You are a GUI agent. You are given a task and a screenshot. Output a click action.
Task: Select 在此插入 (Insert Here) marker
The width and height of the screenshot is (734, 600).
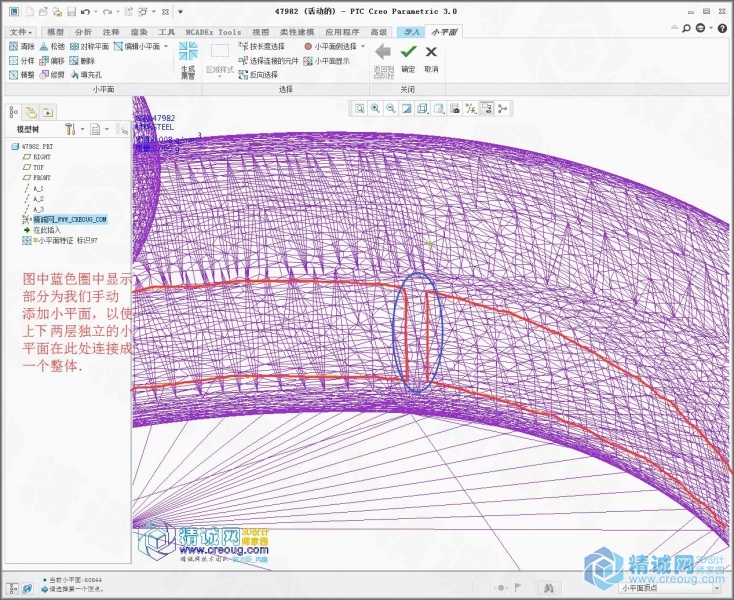[42, 230]
